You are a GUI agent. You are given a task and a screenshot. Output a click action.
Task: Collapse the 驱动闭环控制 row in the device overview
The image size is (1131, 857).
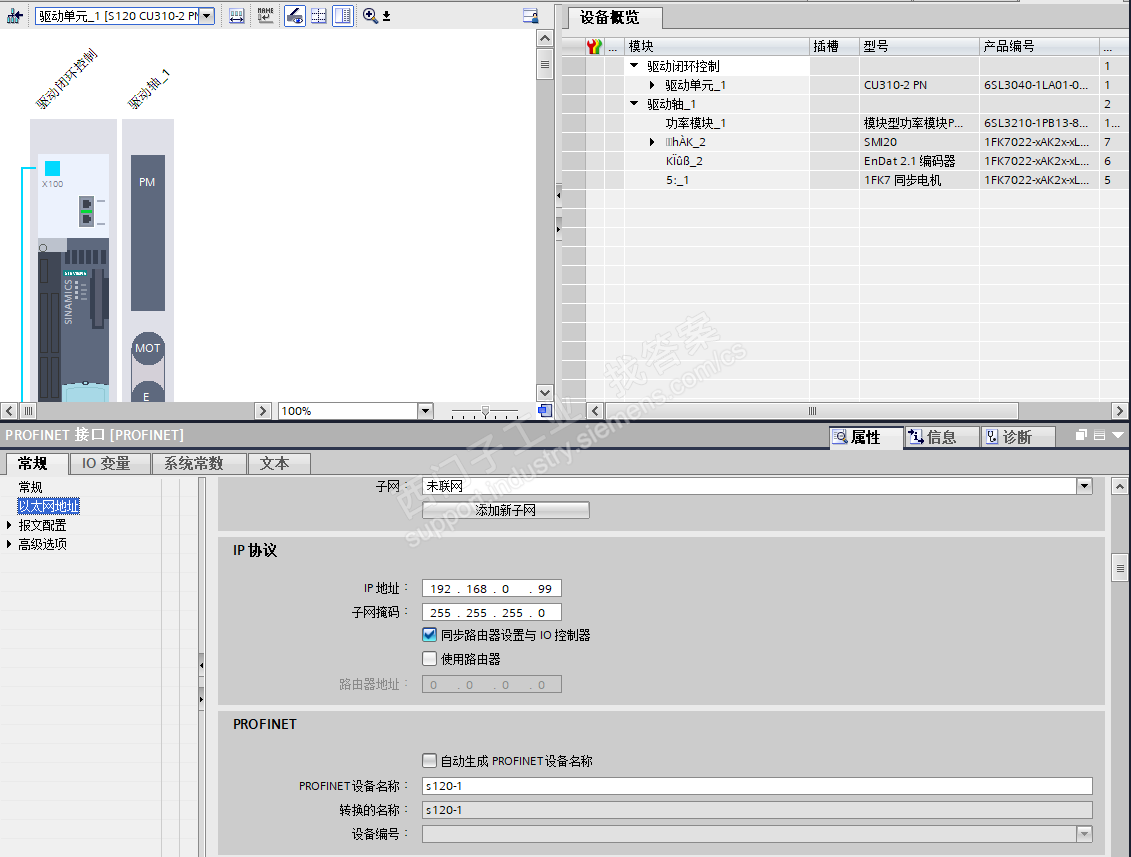pos(634,66)
